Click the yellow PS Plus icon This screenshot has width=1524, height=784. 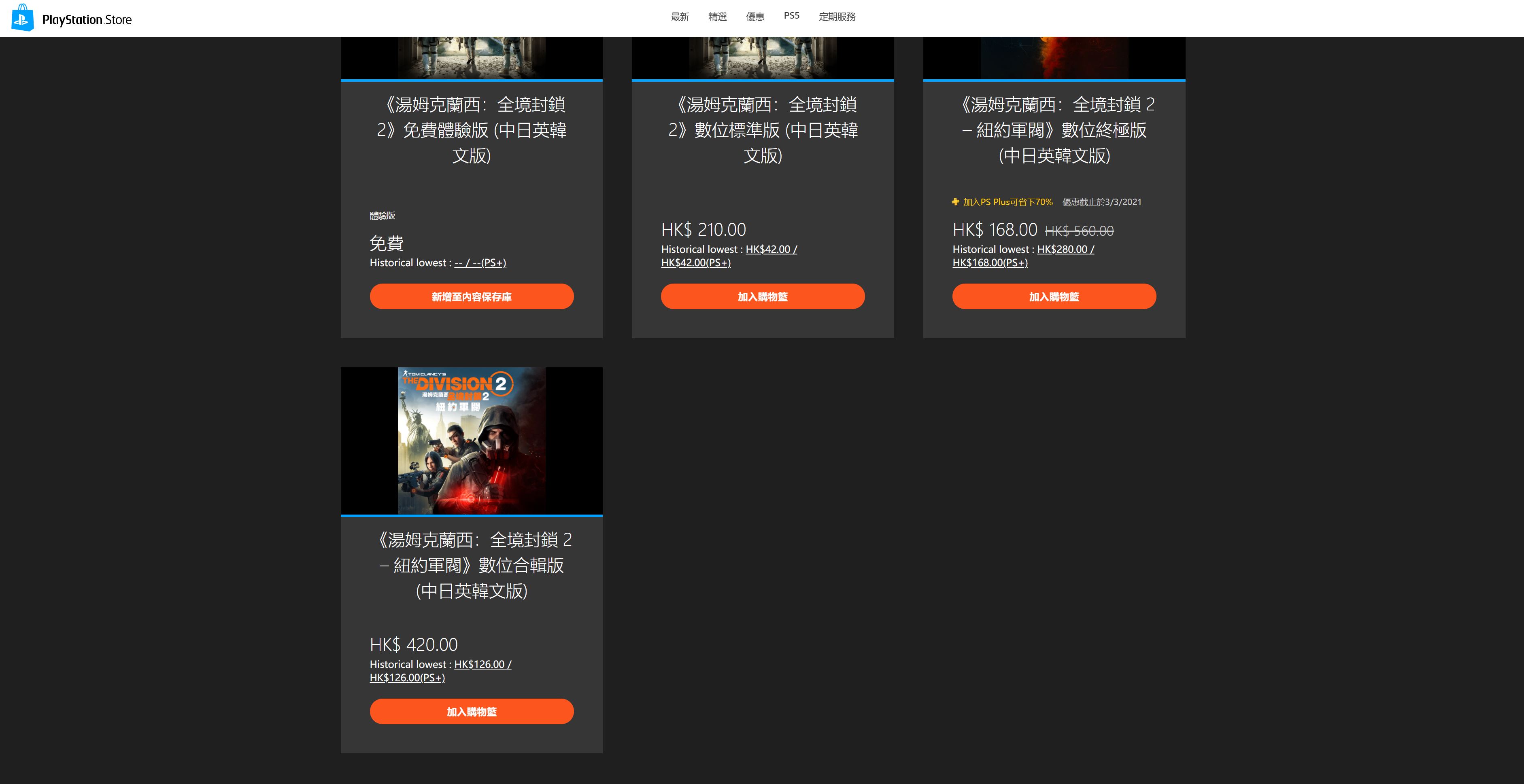pyautogui.click(x=955, y=201)
